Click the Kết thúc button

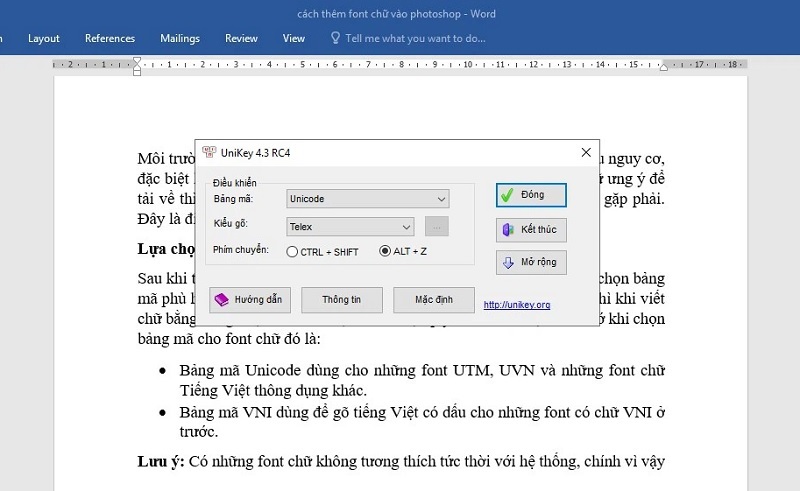(x=531, y=230)
